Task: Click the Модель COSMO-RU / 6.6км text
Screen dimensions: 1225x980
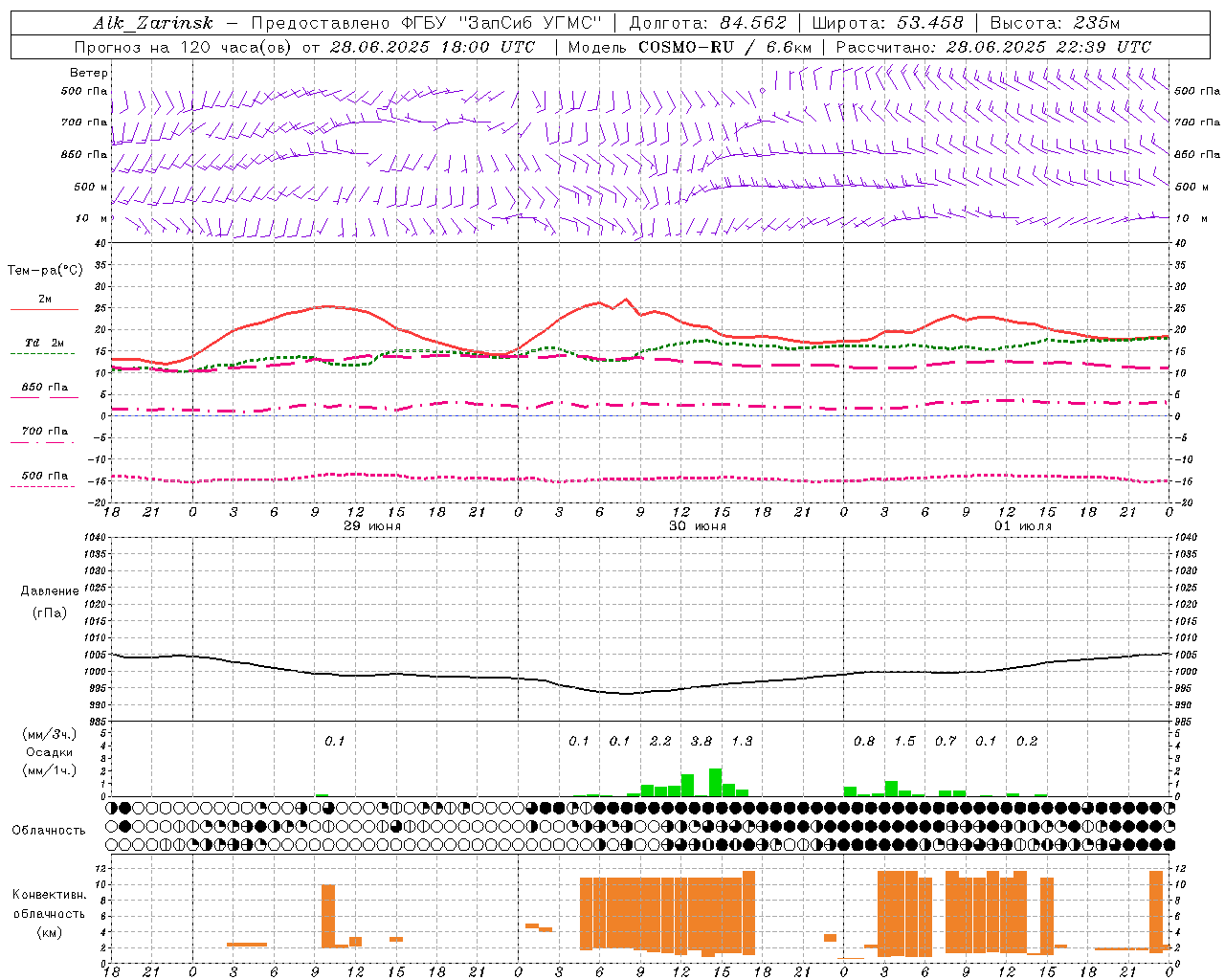Action: [x=689, y=47]
